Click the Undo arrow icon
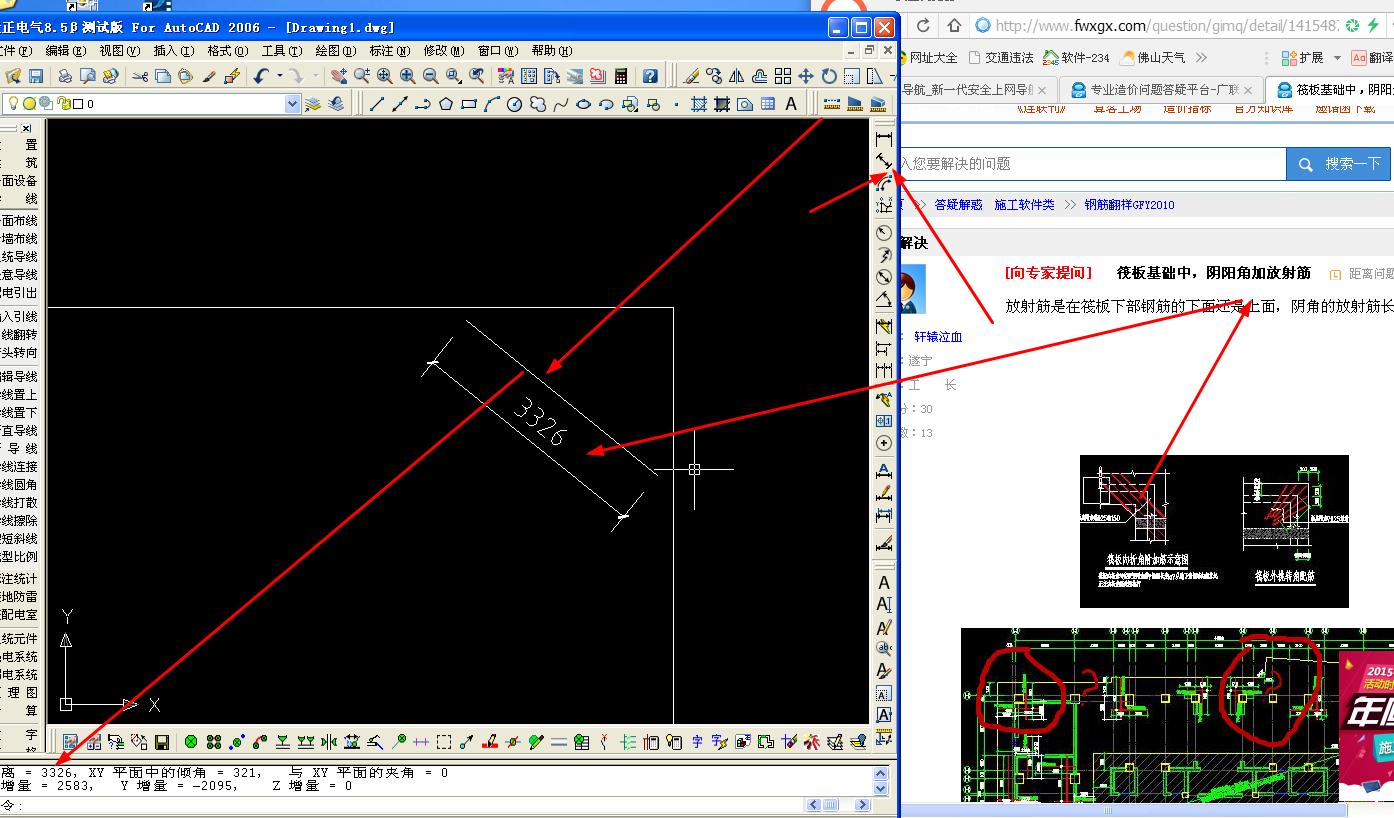The image size is (1394, 818). point(261,76)
